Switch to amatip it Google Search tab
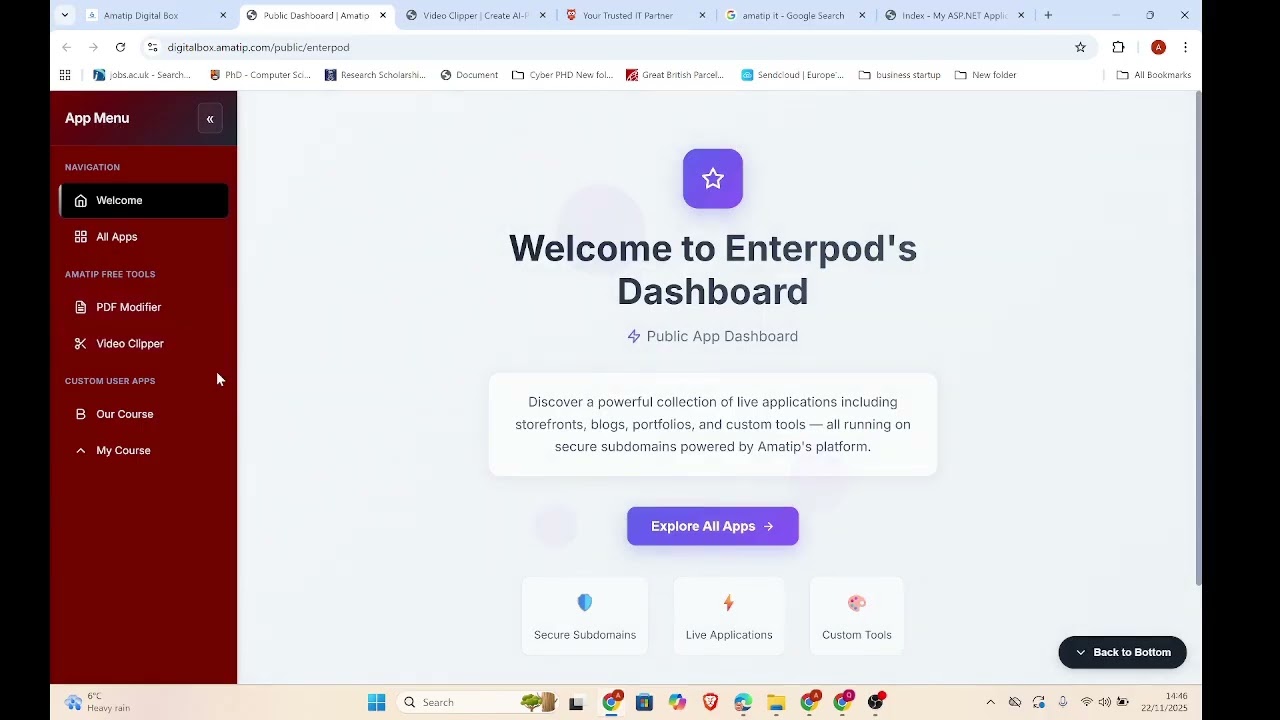The image size is (1280, 720). tap(796, 15)
